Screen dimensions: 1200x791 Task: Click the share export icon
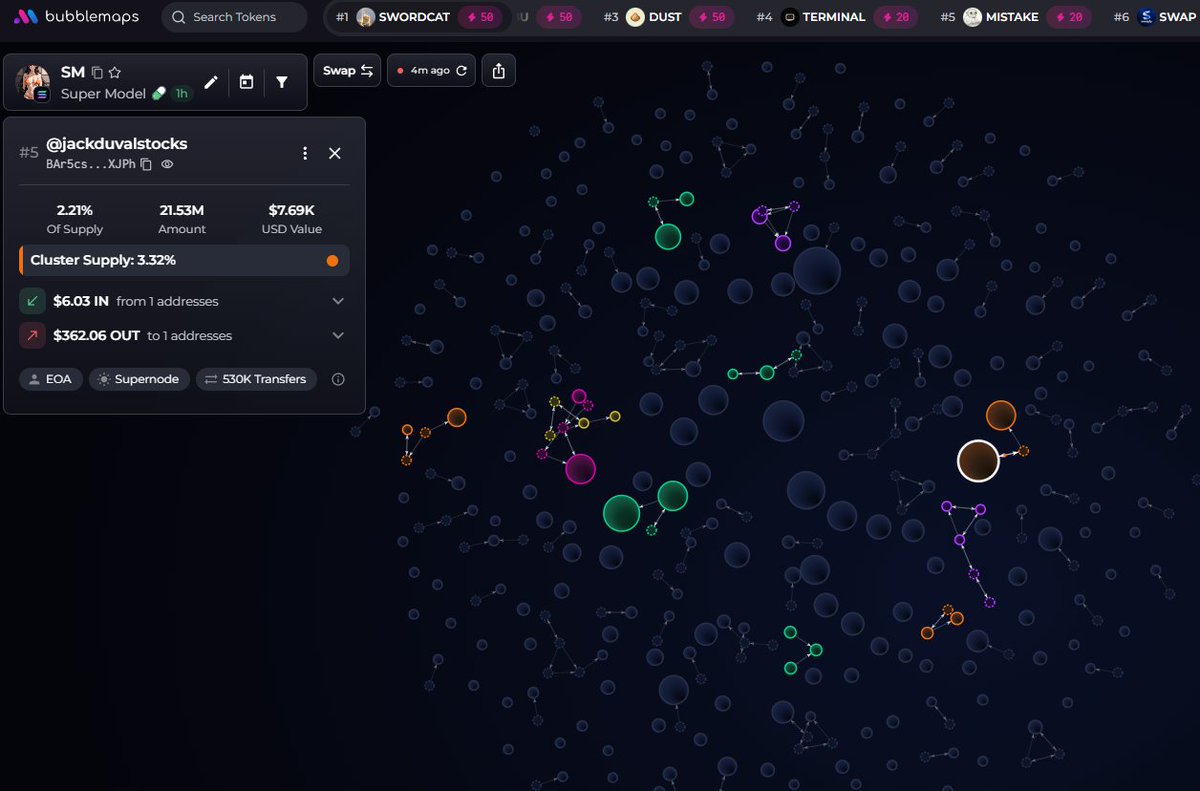[x=499, y=70]
